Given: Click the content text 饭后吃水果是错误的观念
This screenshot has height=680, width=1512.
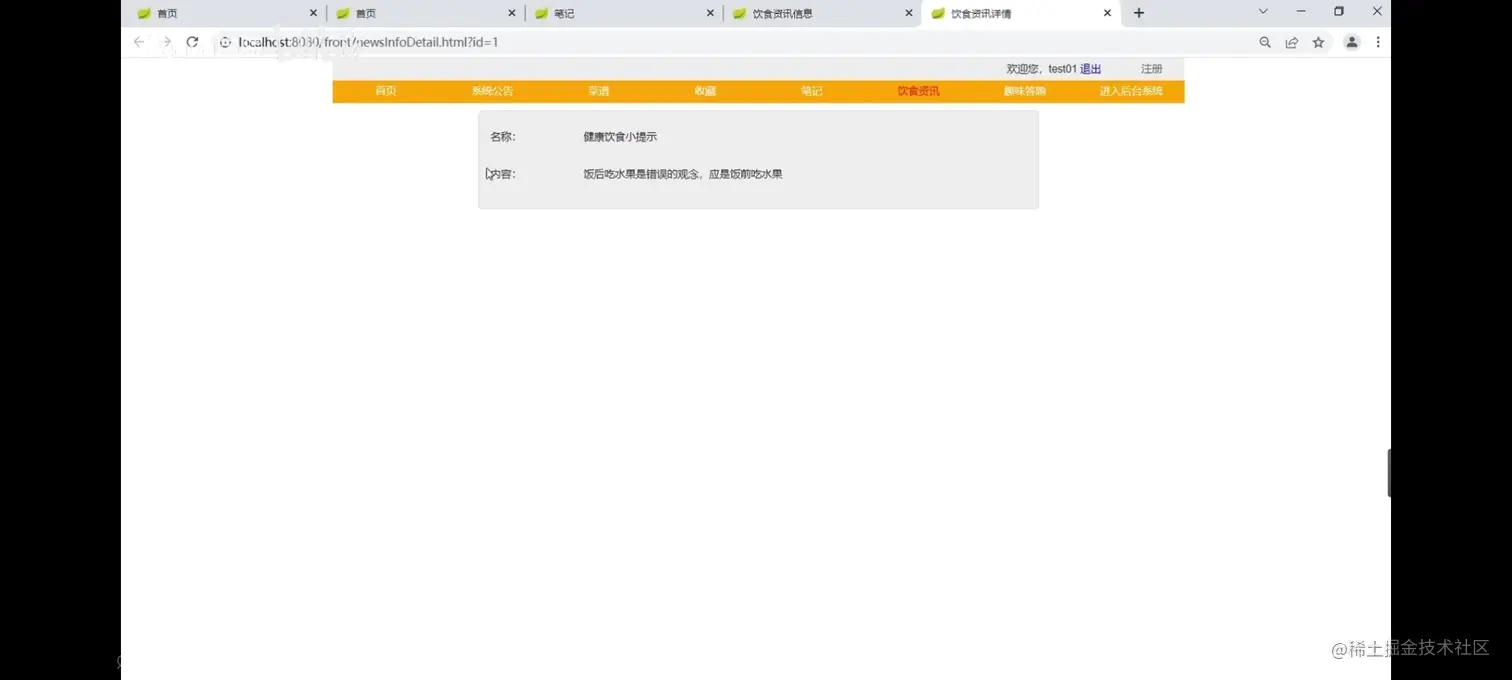Looking at the screenshot, I should (x=640, y=174).
